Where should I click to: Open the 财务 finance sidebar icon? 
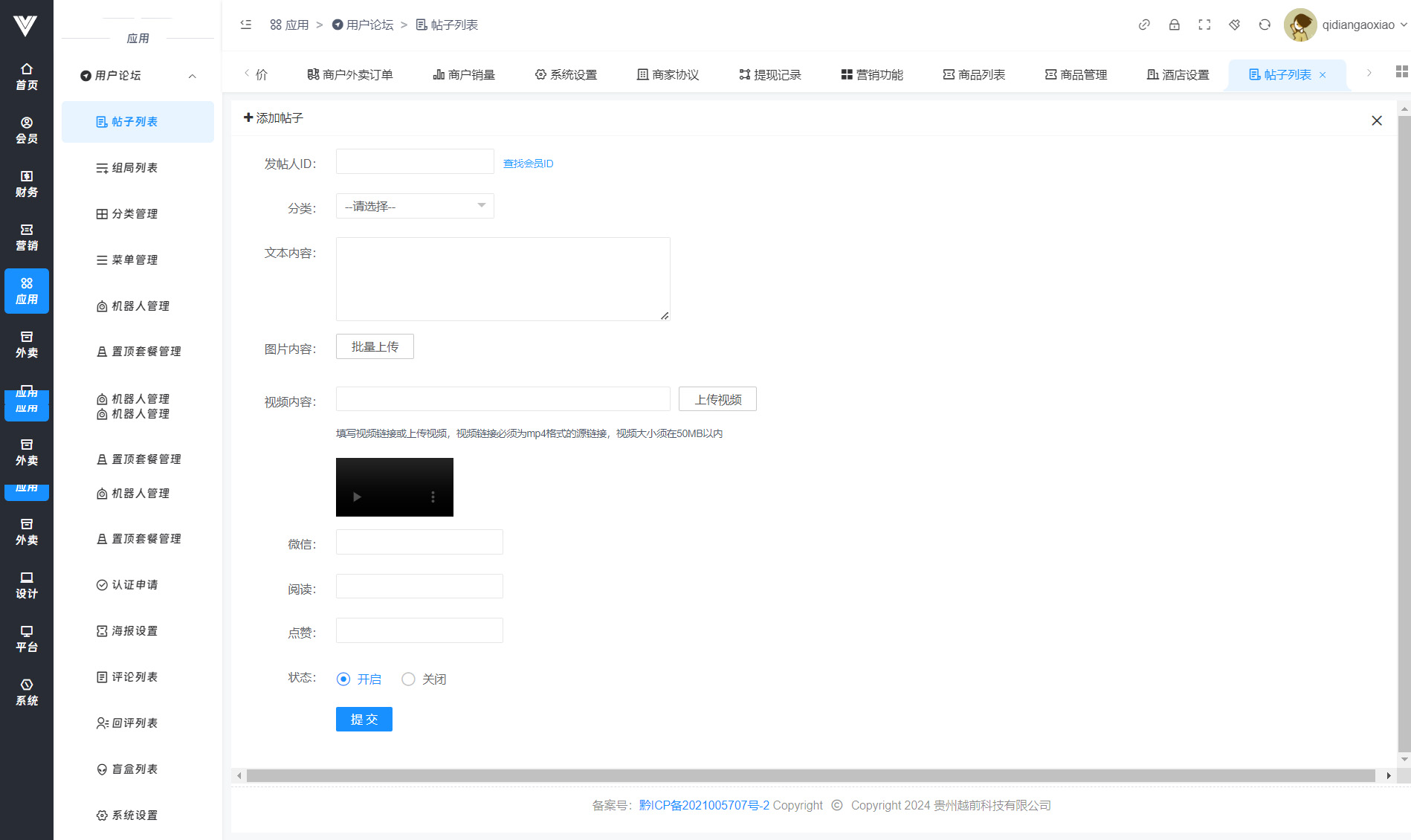coord(27,184)
